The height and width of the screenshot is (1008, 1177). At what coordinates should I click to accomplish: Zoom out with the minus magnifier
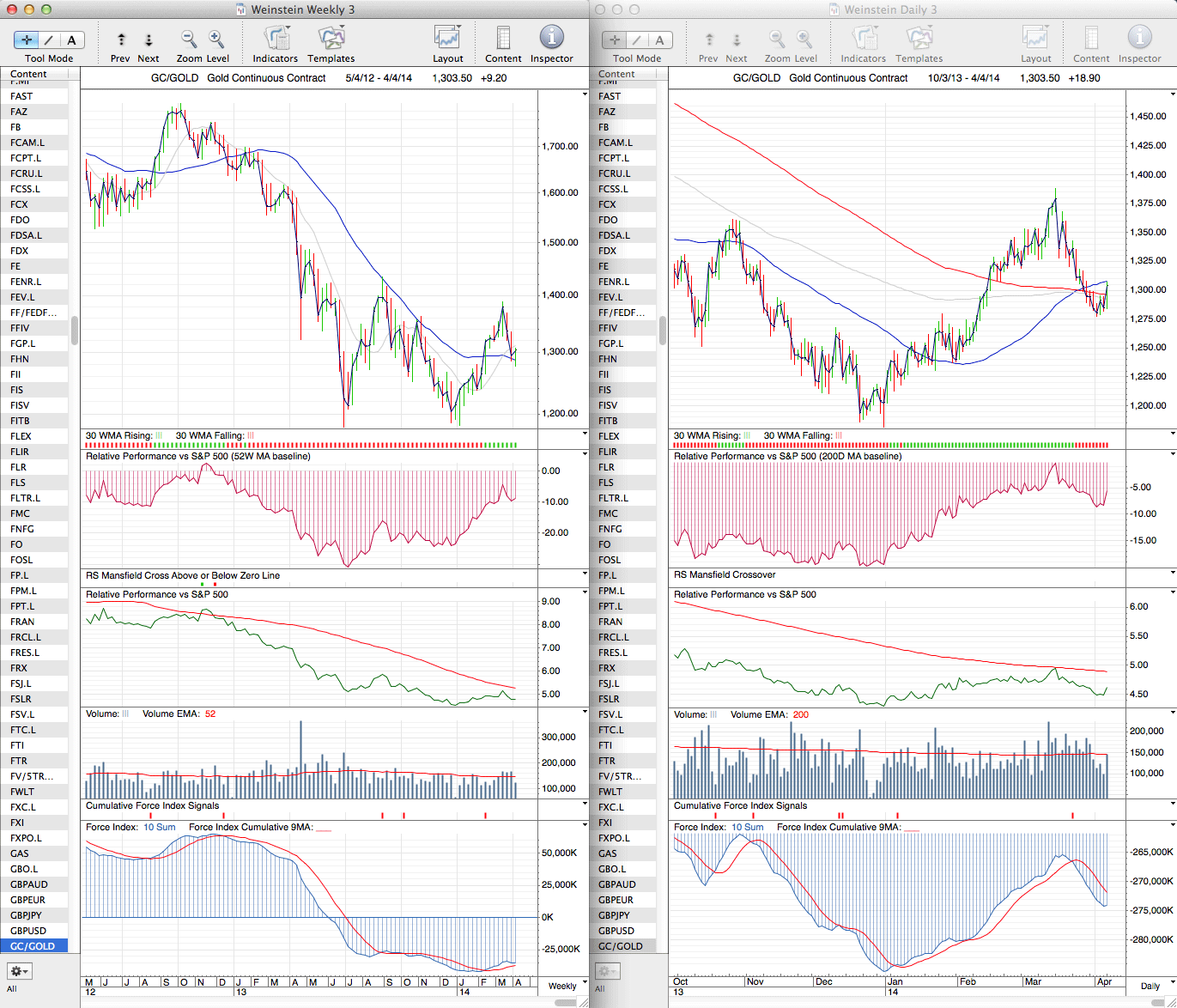[189, 39]
